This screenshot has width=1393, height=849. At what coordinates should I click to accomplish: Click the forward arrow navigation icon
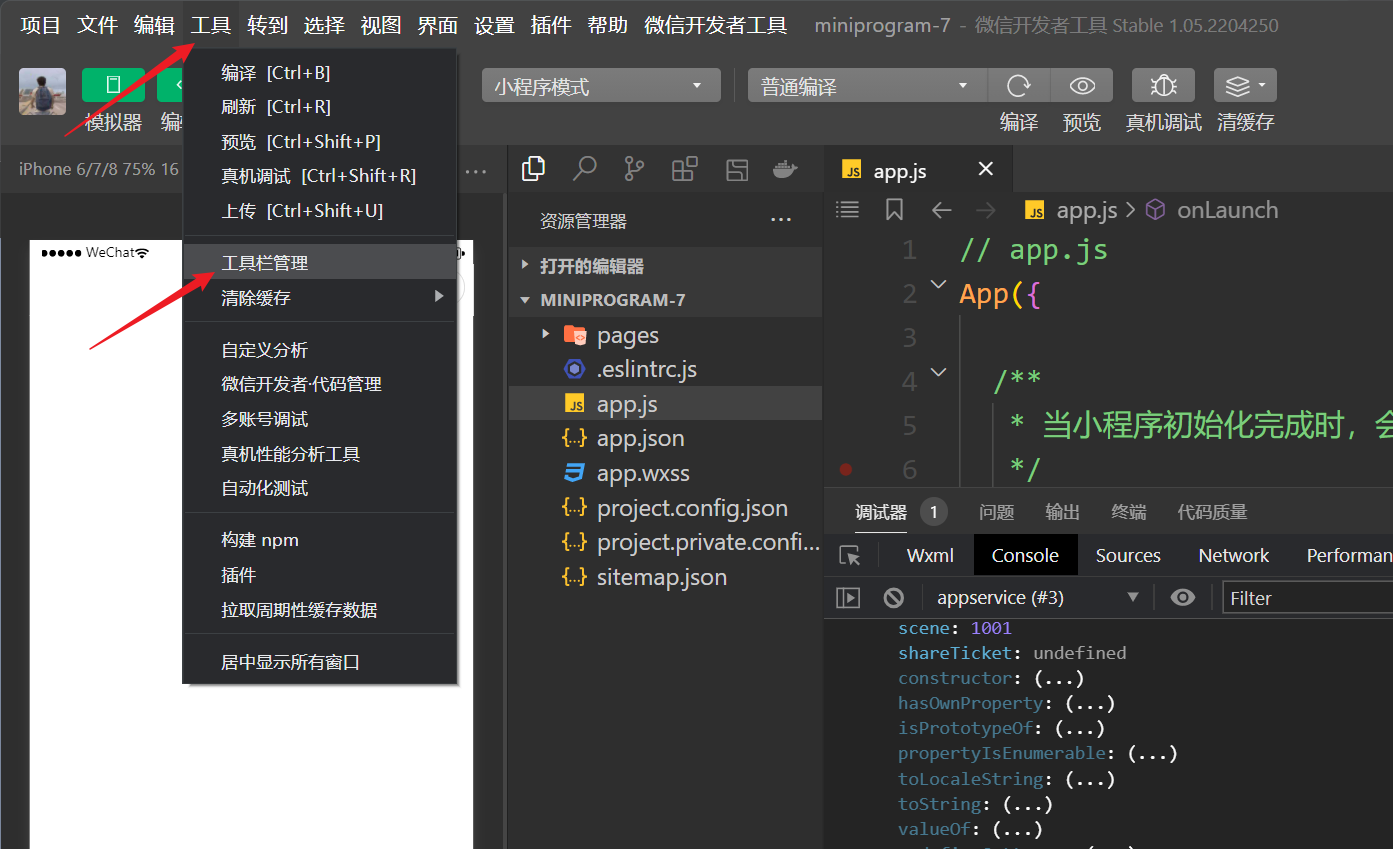pyautogui.click(x=985, y=210)
